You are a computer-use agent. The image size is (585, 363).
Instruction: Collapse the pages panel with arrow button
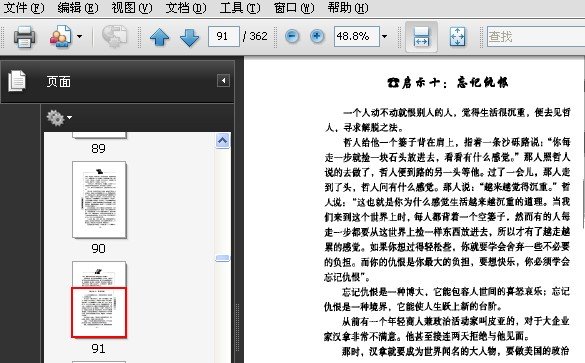click(x=223, y=81)
